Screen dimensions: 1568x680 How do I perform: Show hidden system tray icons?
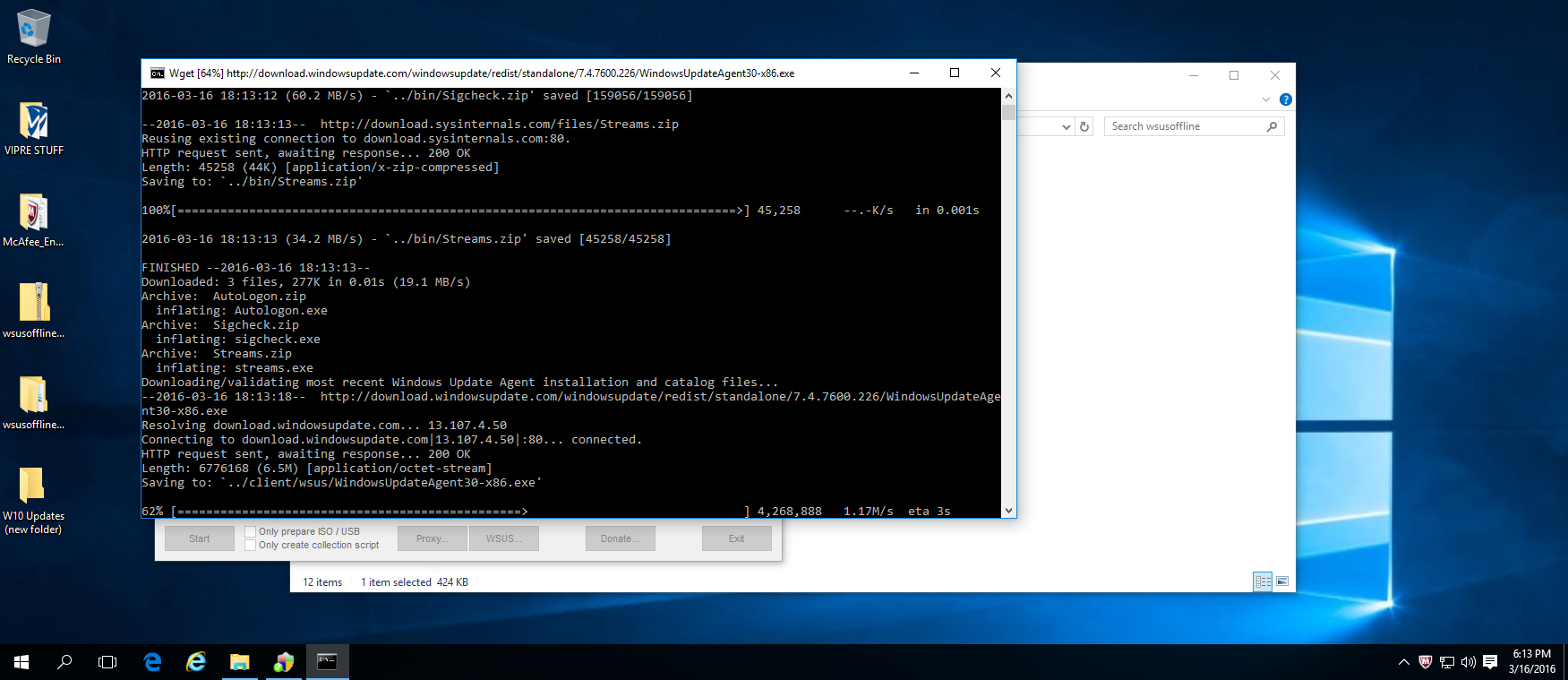[1403, 662]
